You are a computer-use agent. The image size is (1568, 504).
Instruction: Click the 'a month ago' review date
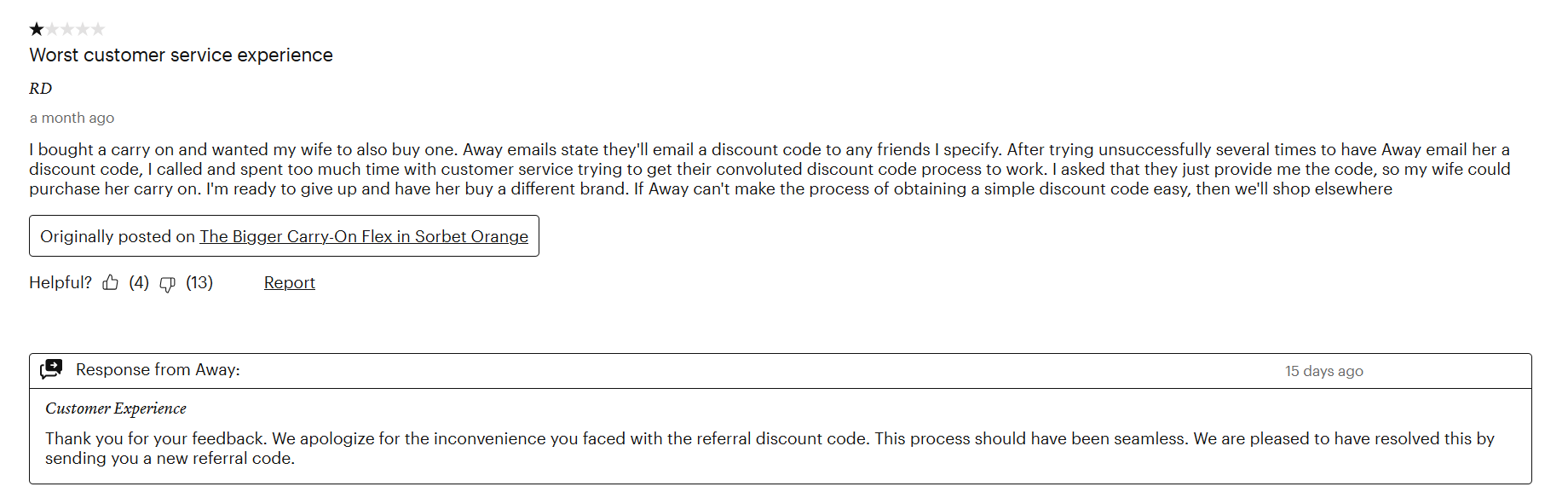(x=72, y=118)
